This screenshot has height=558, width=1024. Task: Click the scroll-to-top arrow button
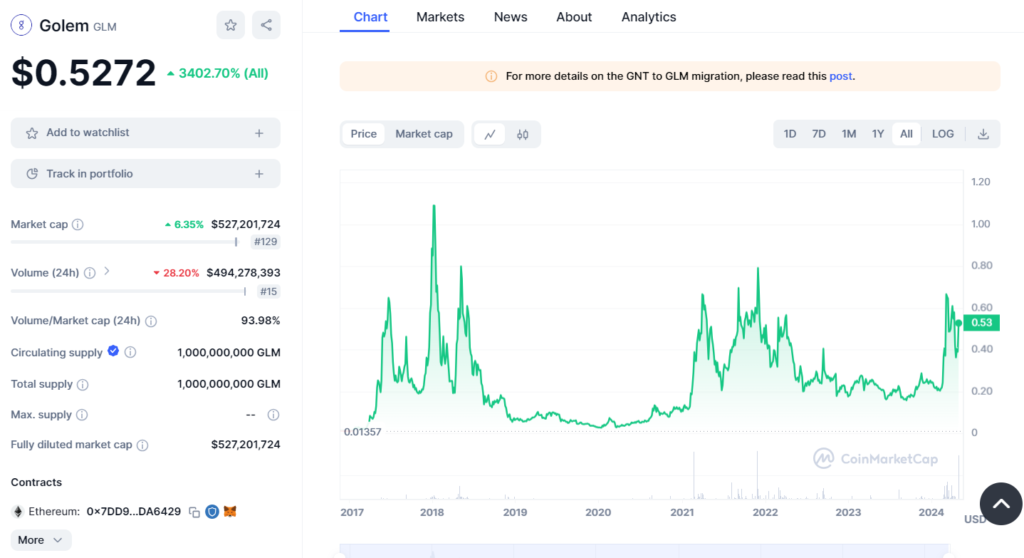click(1001, 504)
